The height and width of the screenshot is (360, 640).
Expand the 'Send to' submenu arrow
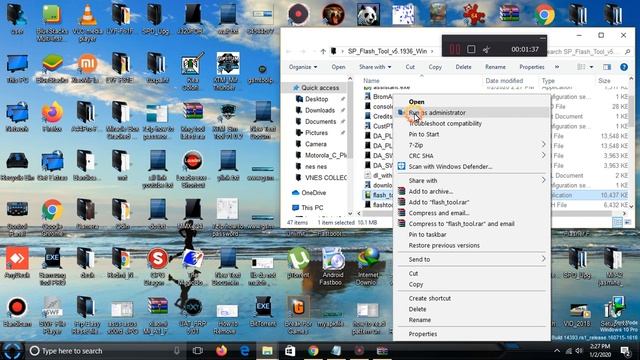(543, 259)
